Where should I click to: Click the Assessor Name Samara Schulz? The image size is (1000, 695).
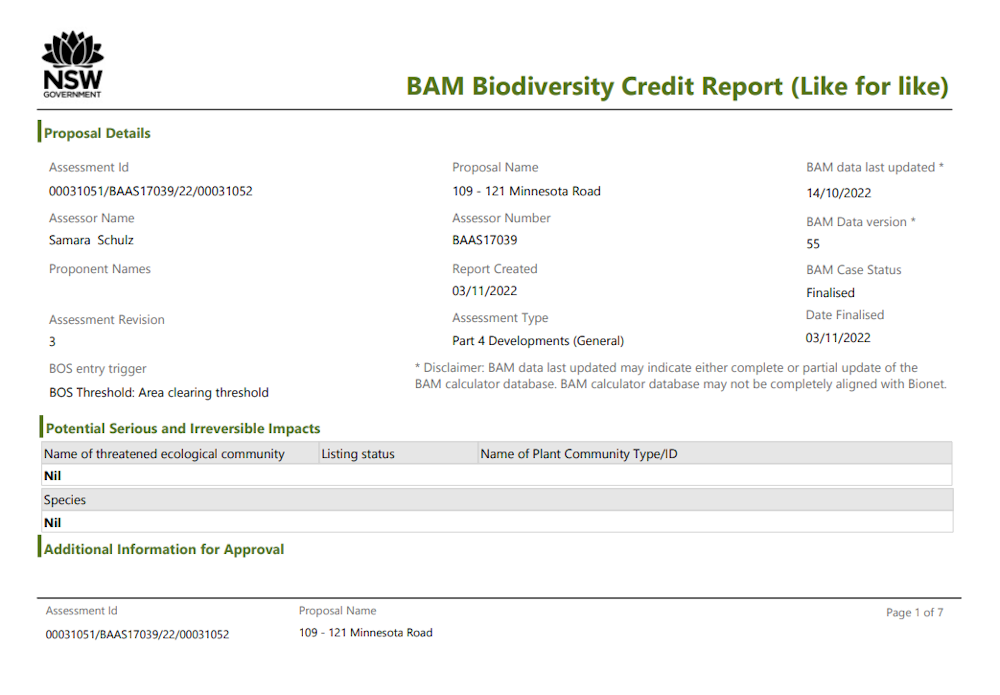click(93, 240)
